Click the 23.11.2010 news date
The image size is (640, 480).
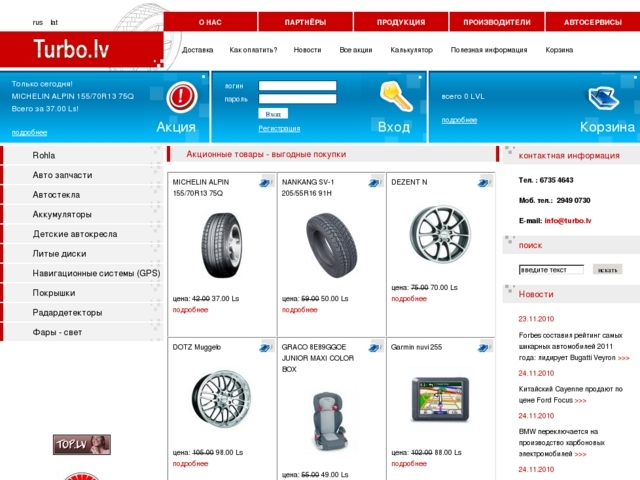tap(536, 319)
